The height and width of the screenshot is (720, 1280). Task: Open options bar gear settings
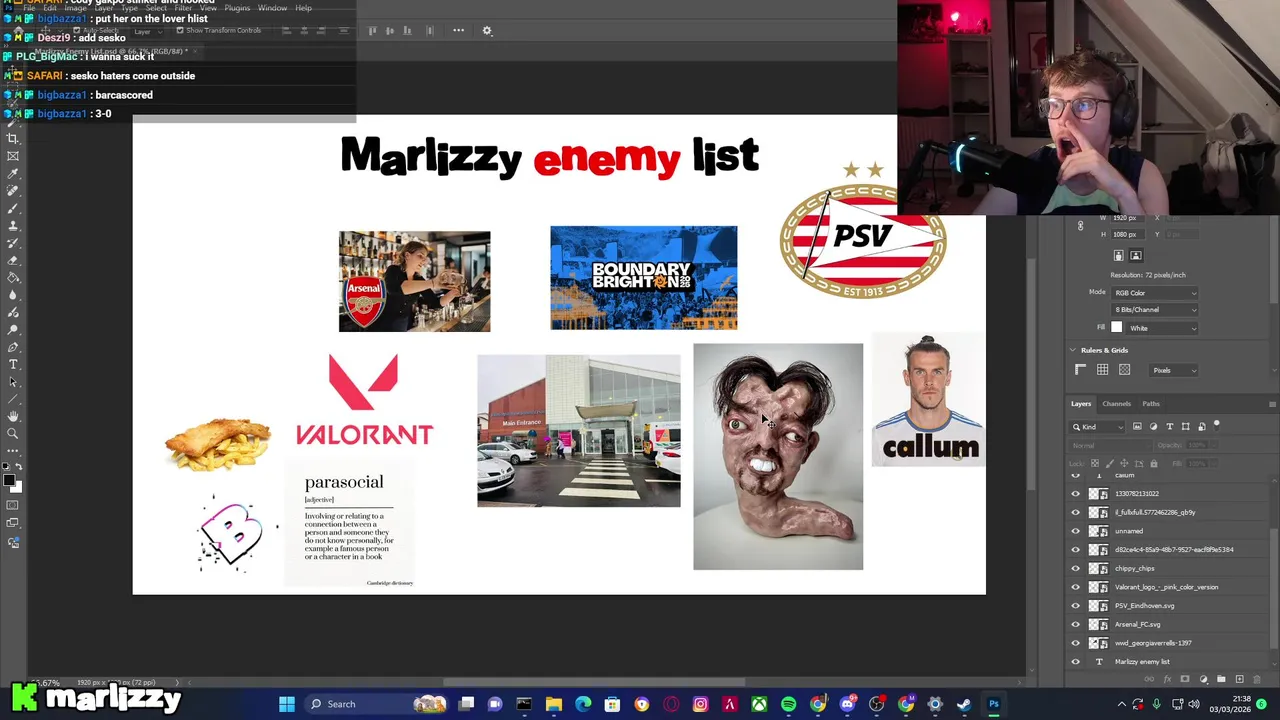coord(487,31)
